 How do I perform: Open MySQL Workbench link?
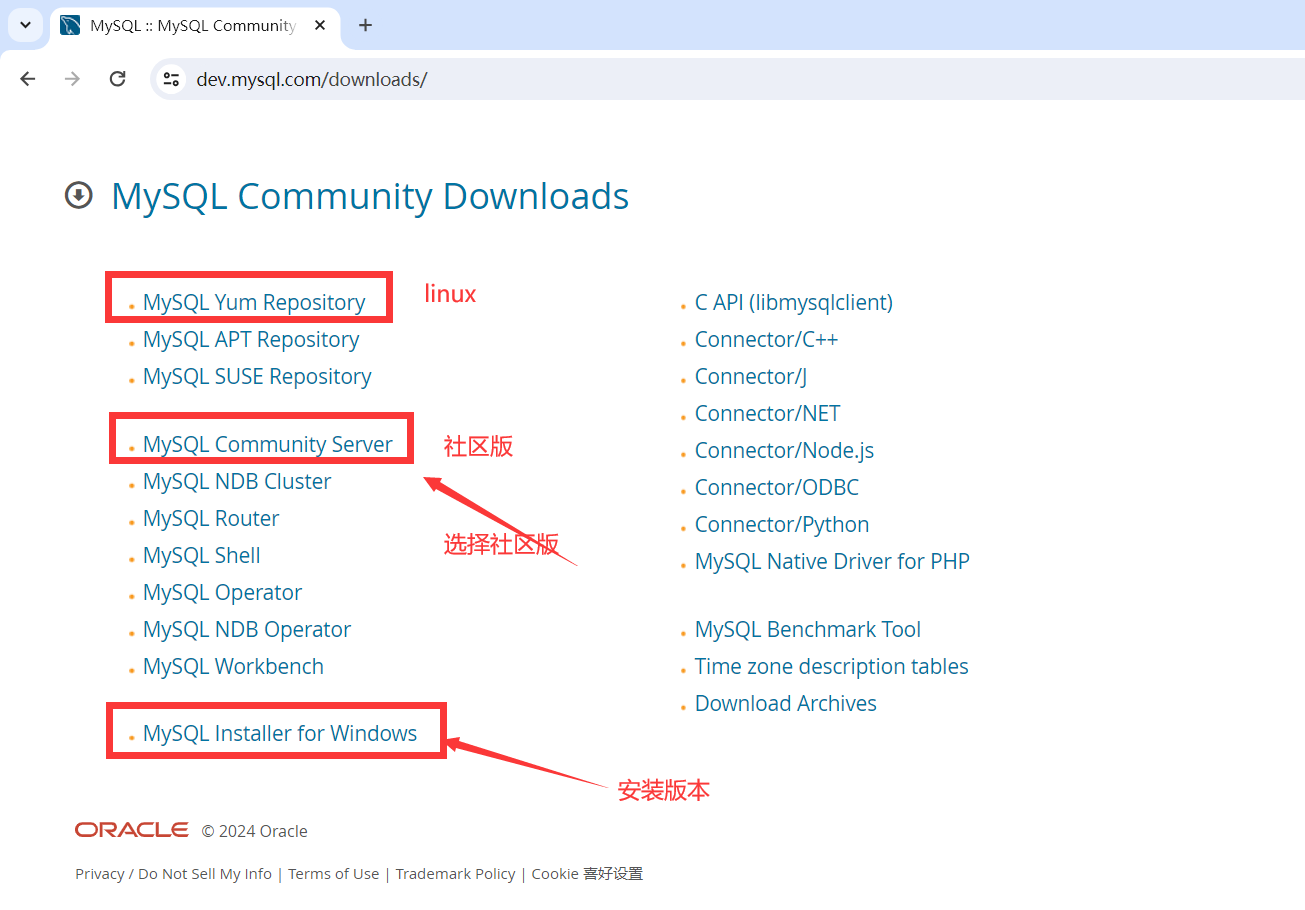tap(233, 666)
